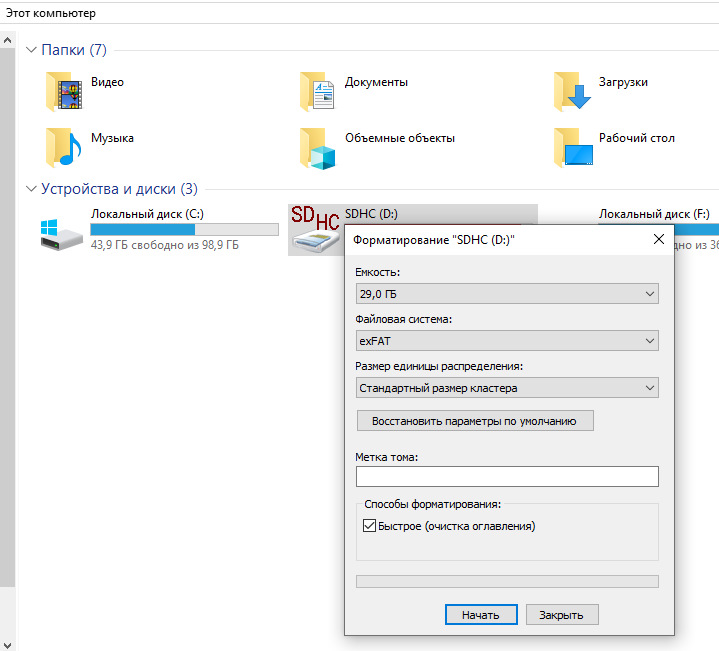Collapse the Папки (7) section
The height and width of the screenshot is (651, 719).
point(31,50)
